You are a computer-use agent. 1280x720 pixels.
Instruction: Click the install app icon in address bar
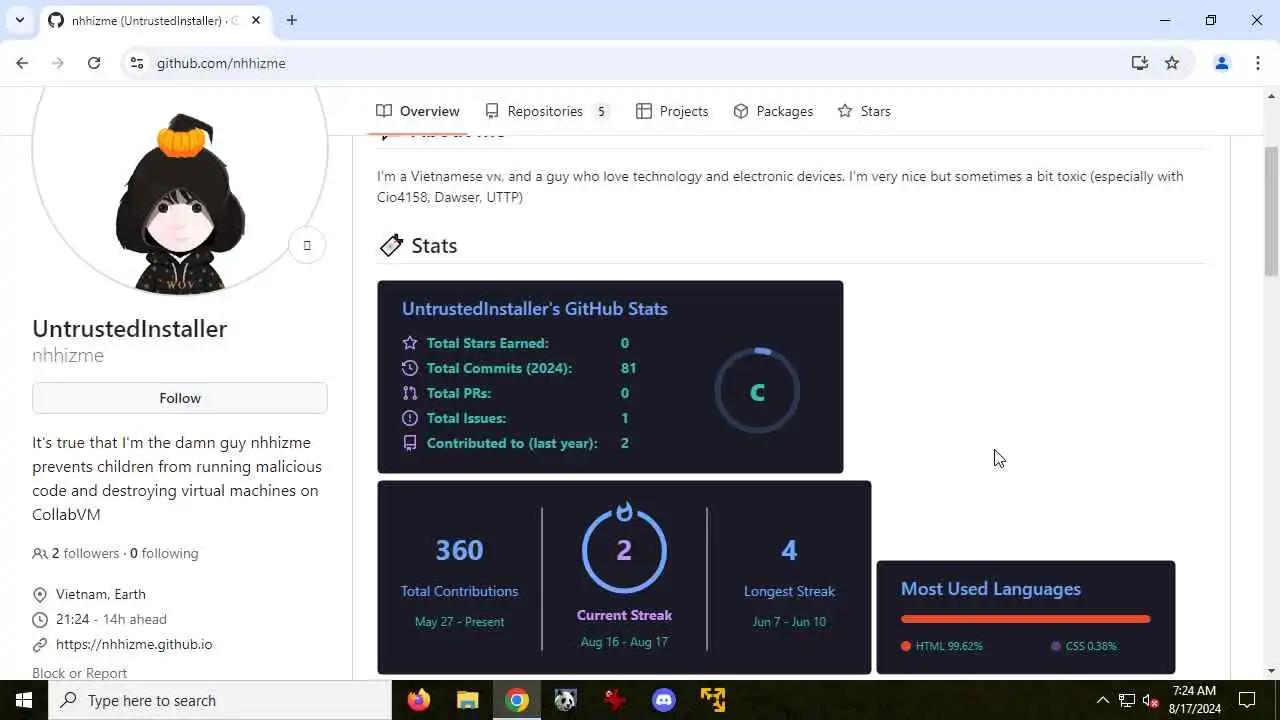pos(1139,63)
